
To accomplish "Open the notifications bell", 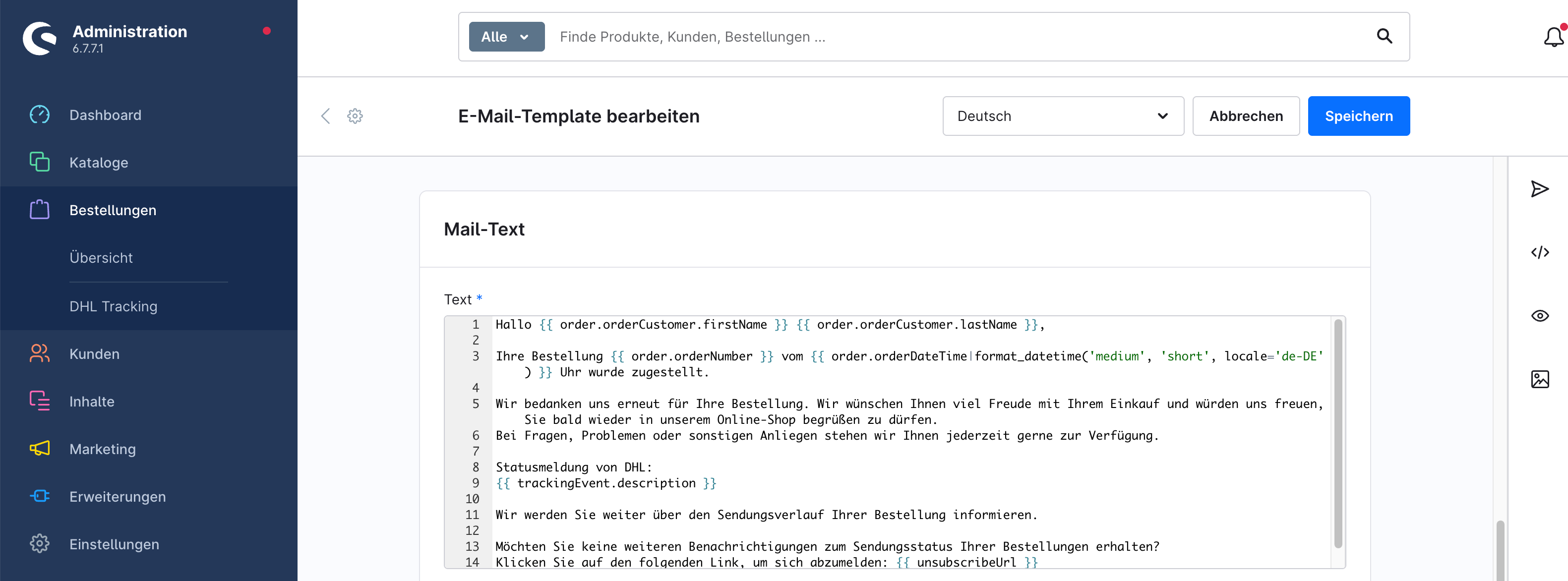I will pos(1554,37).
